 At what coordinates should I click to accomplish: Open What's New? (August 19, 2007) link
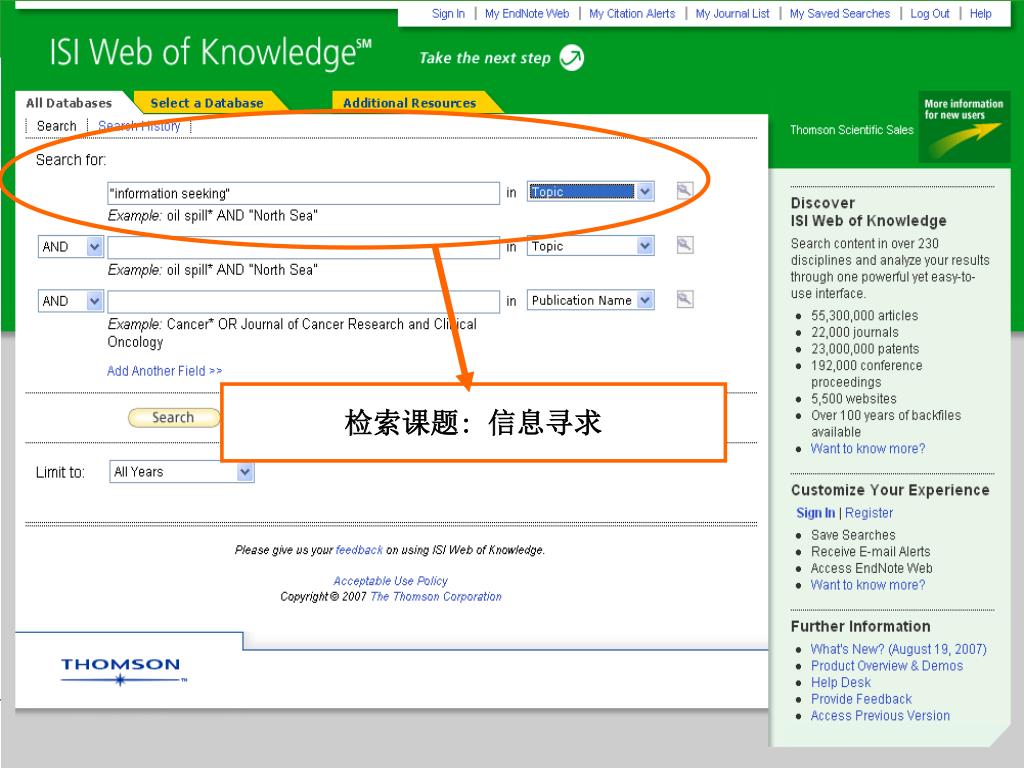898,649
